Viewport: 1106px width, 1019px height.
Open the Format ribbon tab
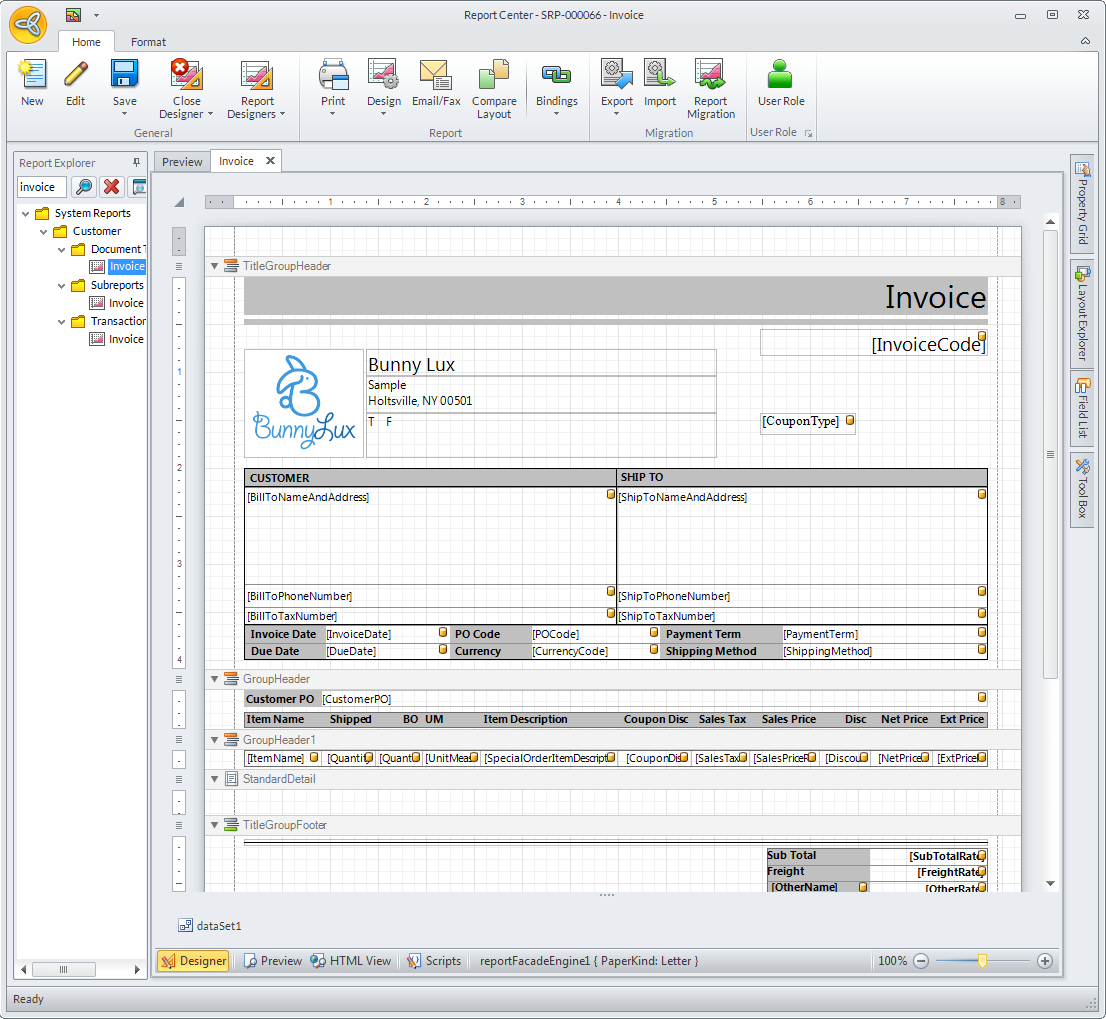coord(148,42)
